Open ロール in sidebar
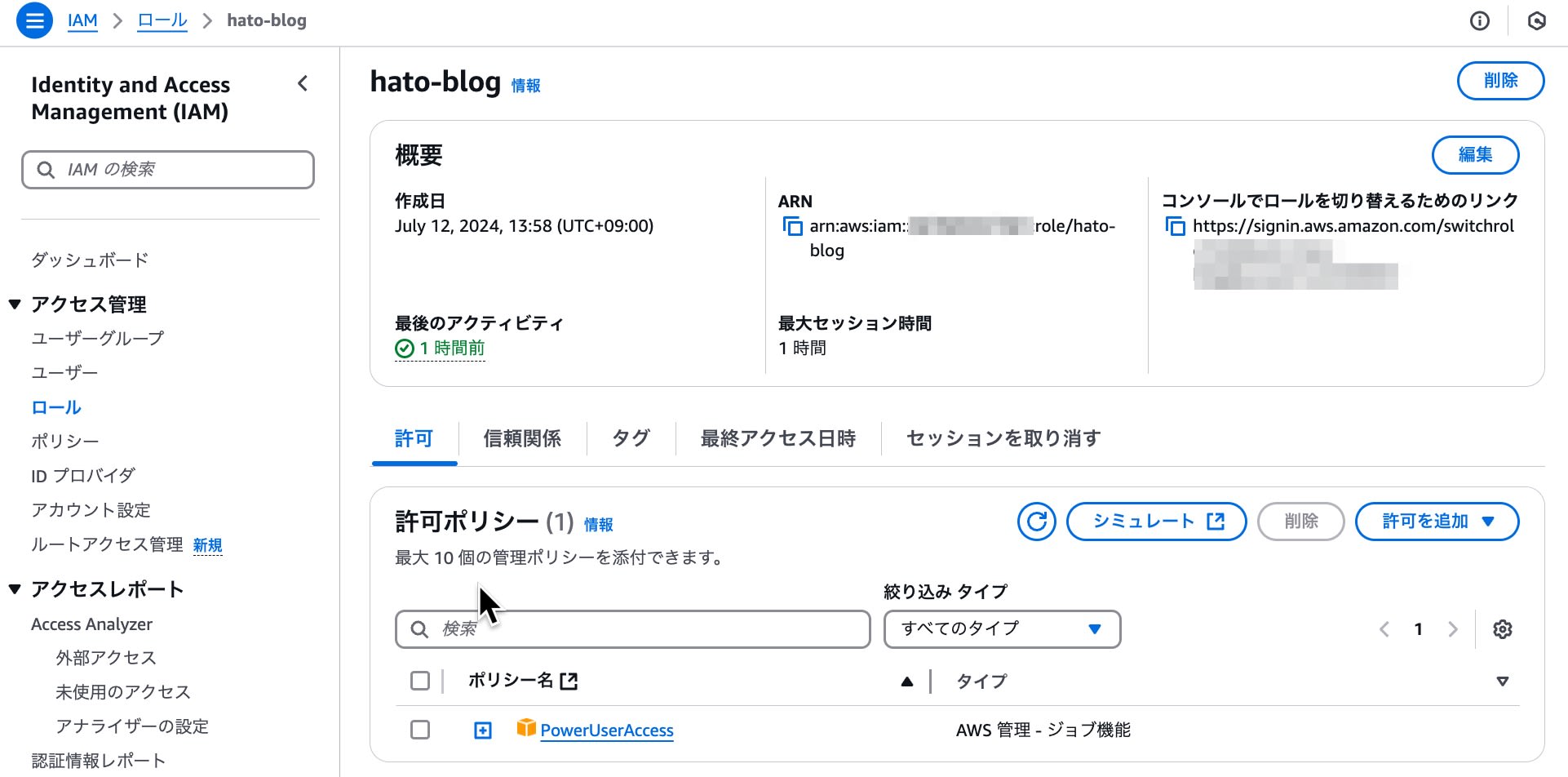The image size is (1568, 777). pos(56,407)
